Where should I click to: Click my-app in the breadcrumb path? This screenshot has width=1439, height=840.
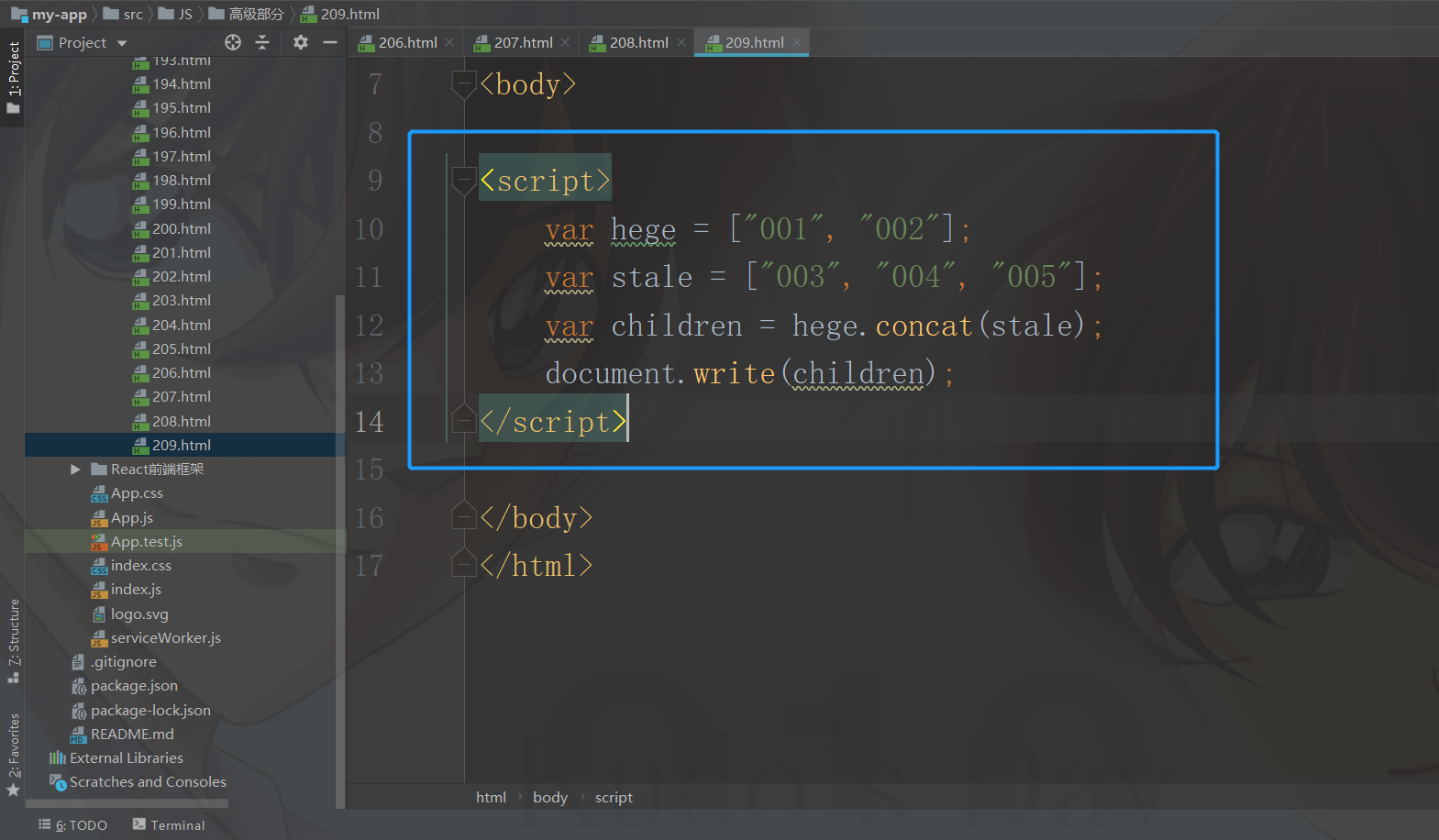(49, 14)
